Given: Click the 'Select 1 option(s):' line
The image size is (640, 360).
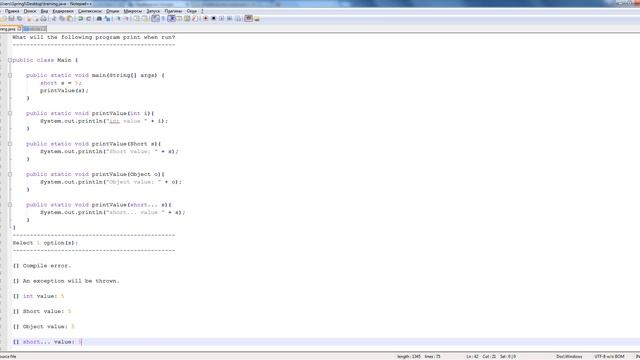Looking at the screenshot, I should click(45, 243).
